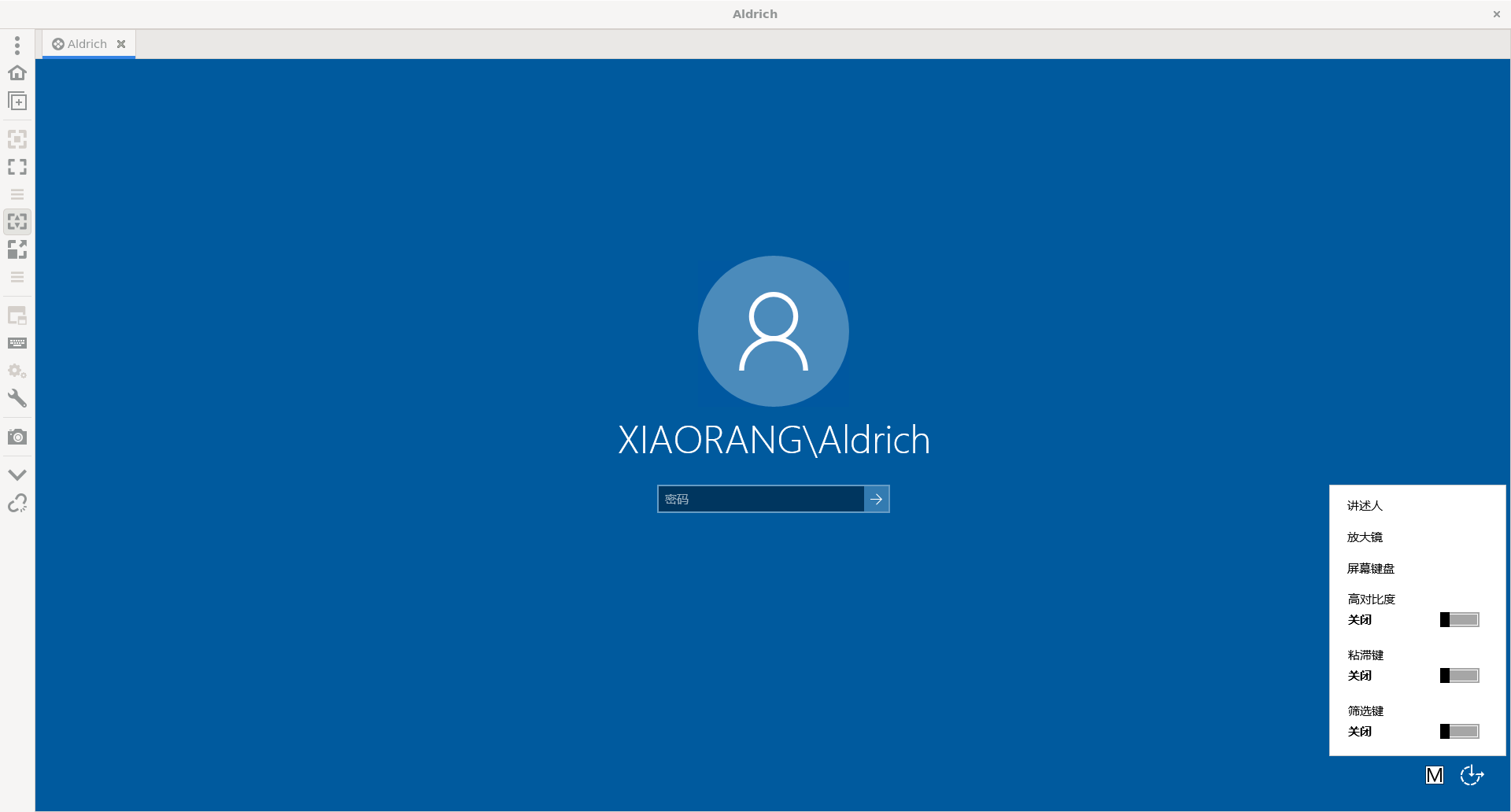Image resolution: width=1511 pixels, height=812 pixels.
Task: Toggle fullscreen mode in the sidebar
Action: point(17,167)
